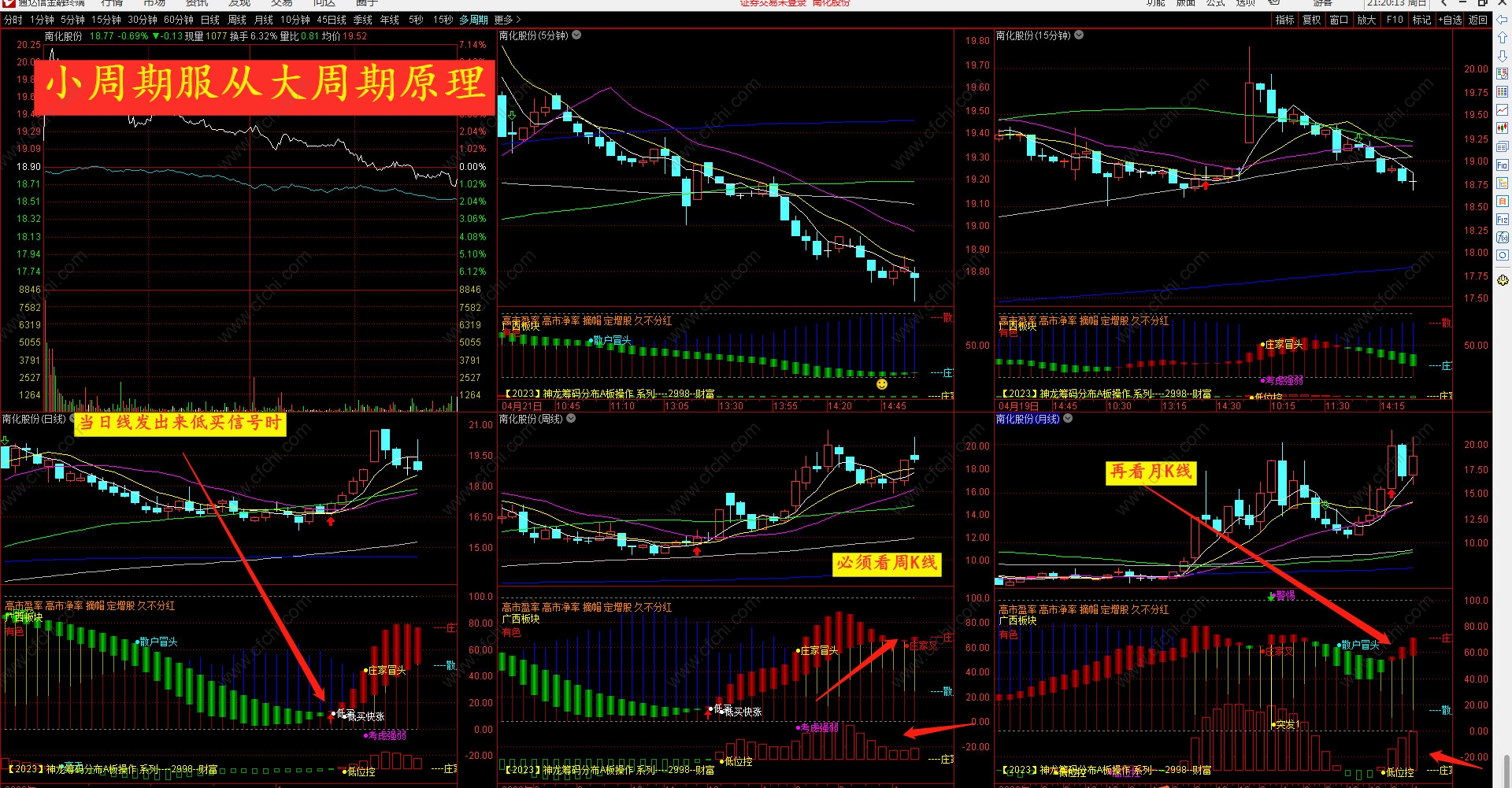
Task: Open the 版面 menu
Action: pyautogui.click(x=1186, y=4)
